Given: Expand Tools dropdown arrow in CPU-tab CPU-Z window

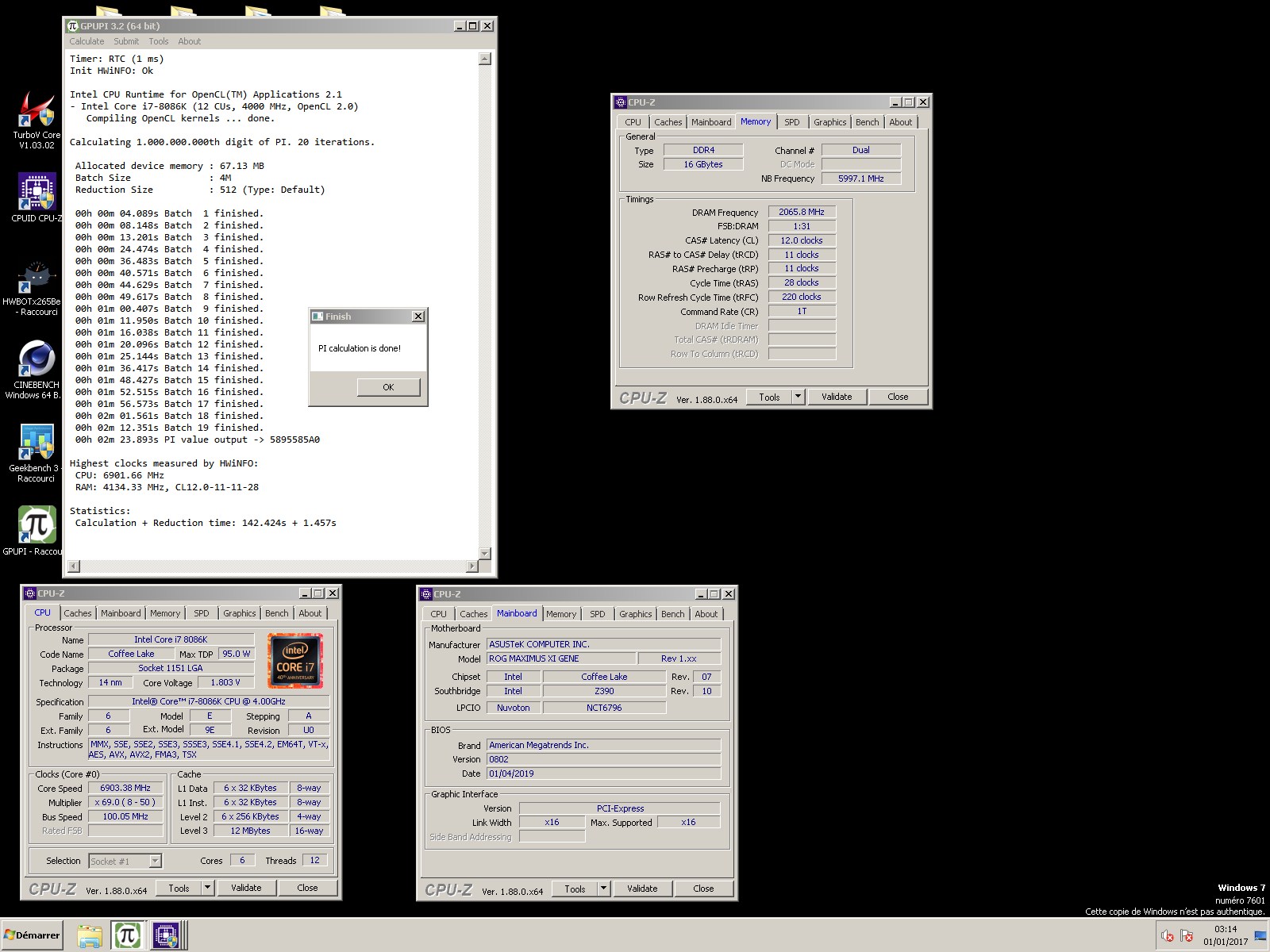Looking at the screenshot, I should point(208,889).
